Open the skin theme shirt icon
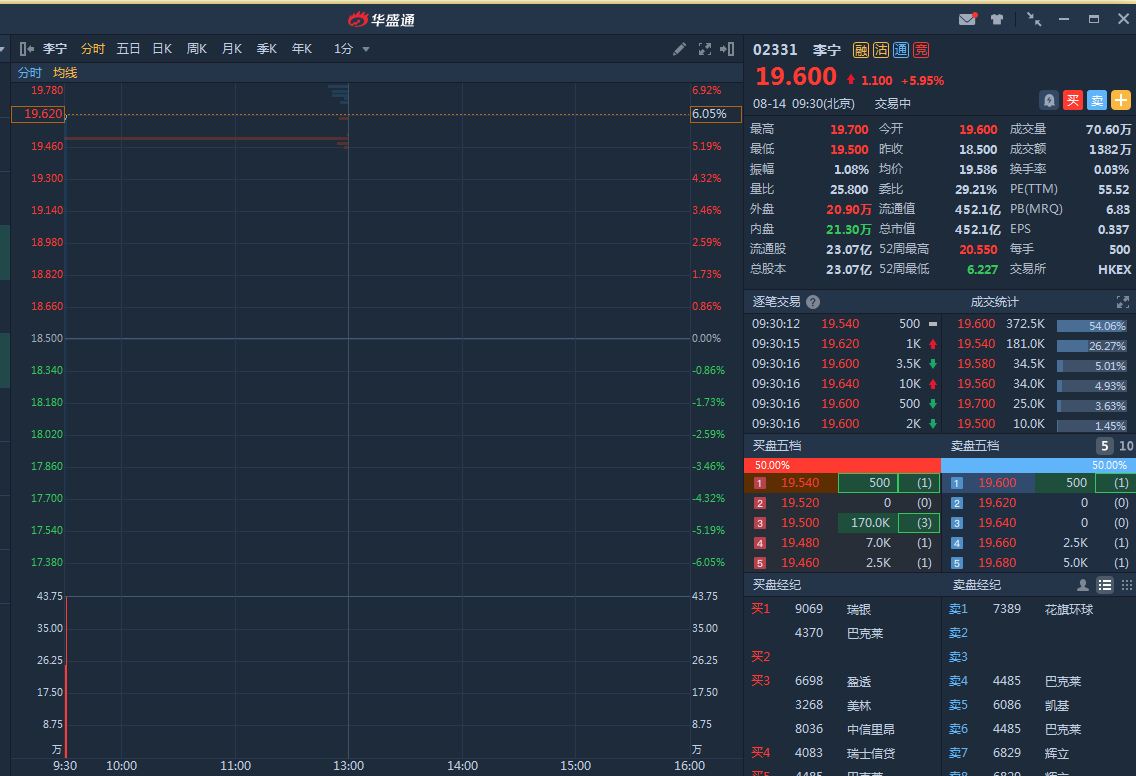This screenshot has height=776, width=1136. click(997, 20)
